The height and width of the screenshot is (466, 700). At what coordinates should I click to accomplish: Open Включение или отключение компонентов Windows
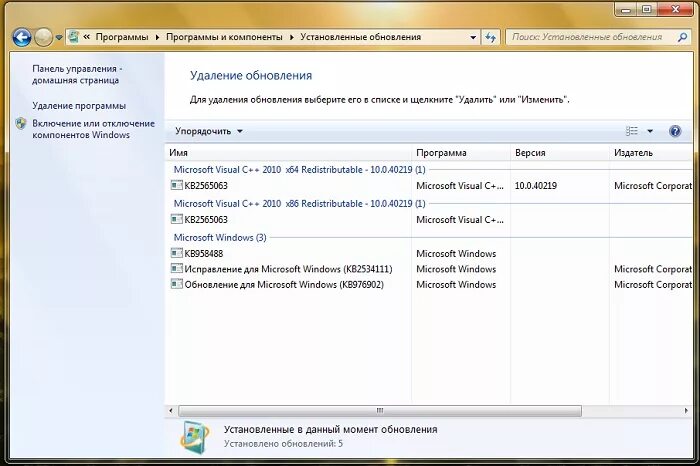coord(93,129)
